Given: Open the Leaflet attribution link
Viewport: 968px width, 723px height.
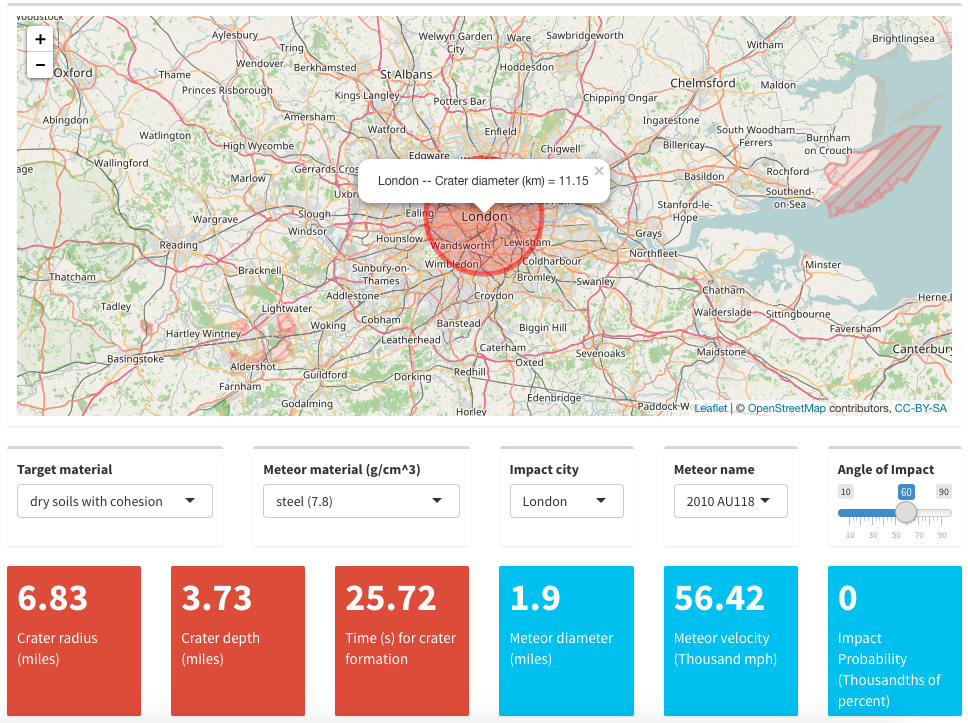Looking at the screenshot, I should click(710, 408).
